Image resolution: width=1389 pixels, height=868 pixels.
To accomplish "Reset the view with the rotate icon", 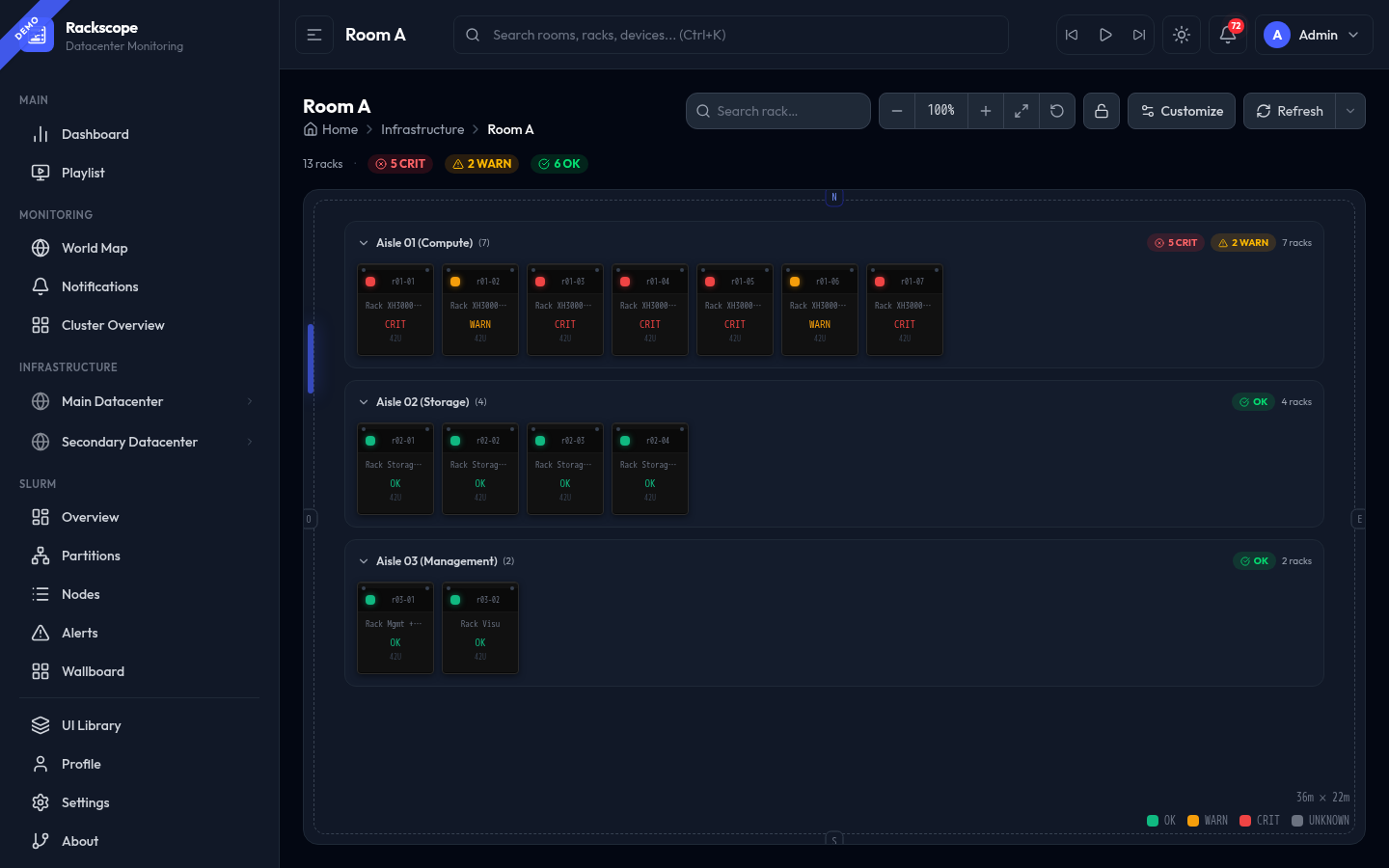I will (1057, 111).
